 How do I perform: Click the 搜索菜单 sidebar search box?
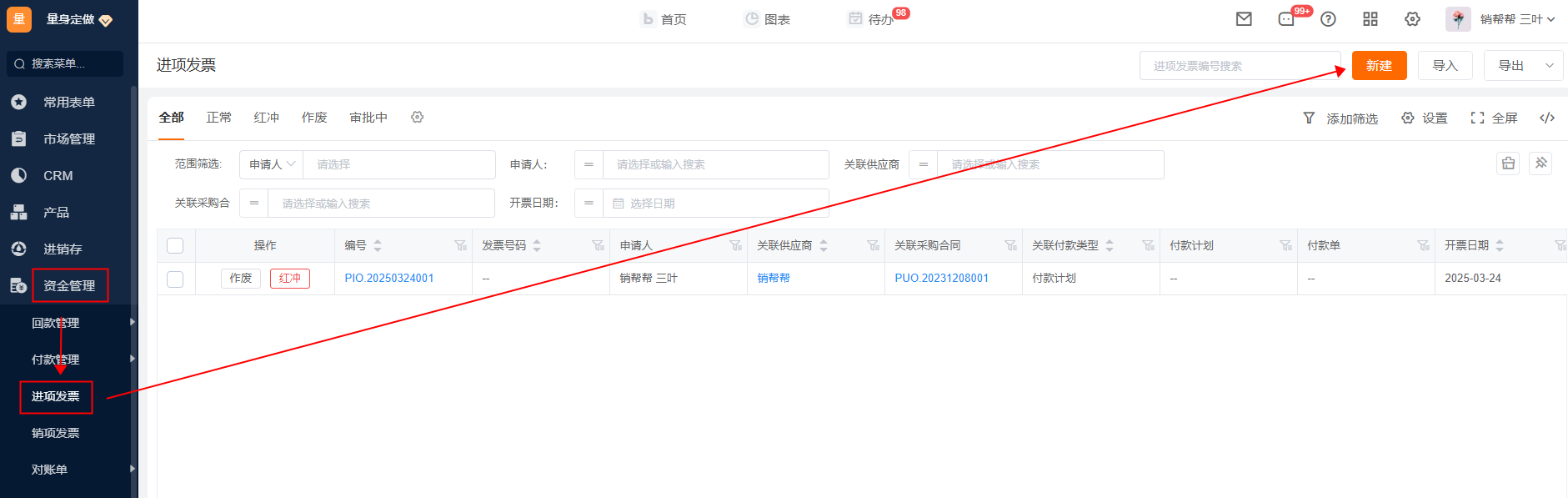point(65,63)
